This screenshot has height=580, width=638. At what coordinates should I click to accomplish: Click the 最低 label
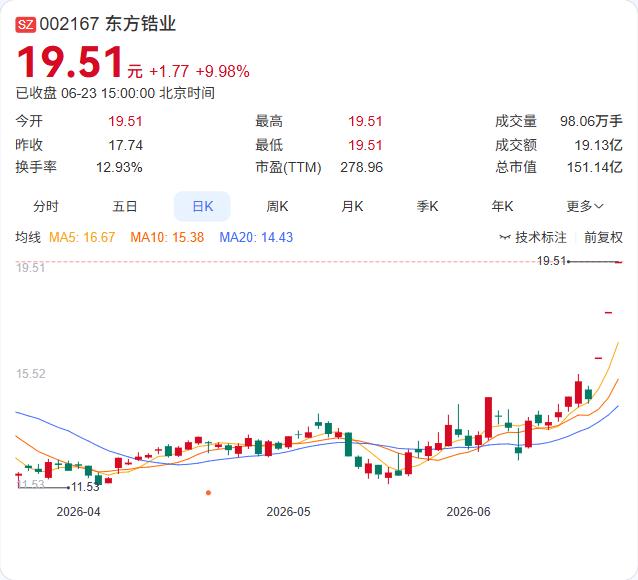269,145
